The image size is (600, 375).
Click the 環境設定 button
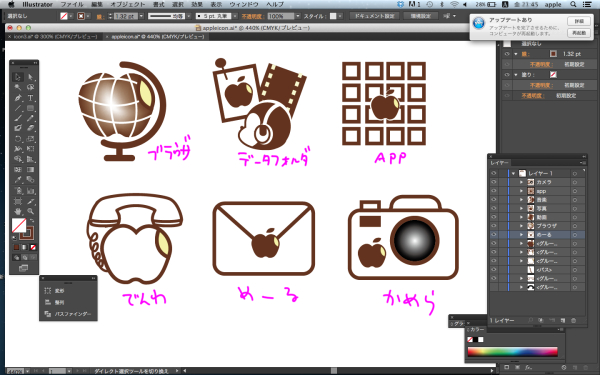pos(421,16)
